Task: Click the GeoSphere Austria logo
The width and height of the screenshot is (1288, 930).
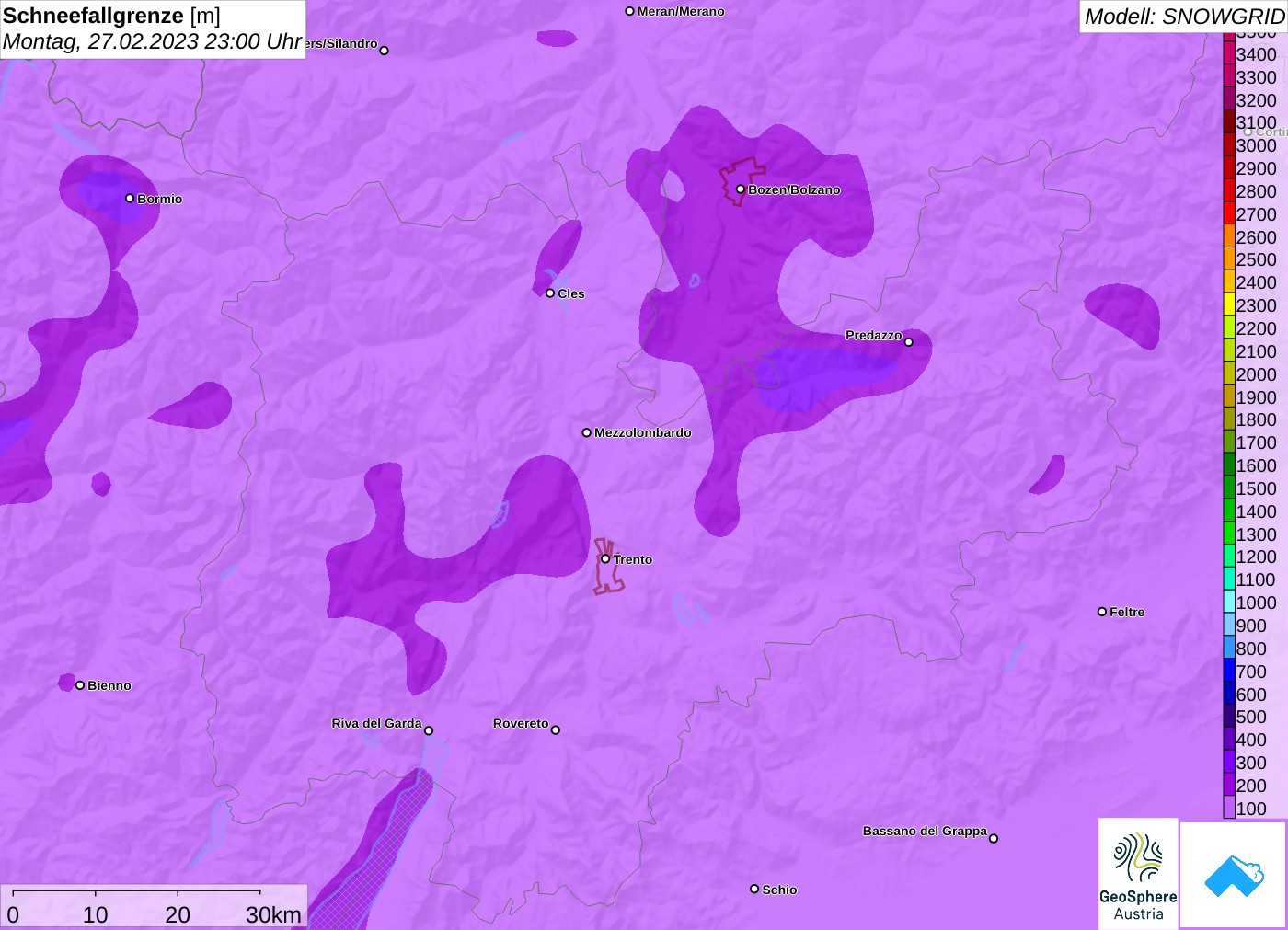Action: 1138,873
